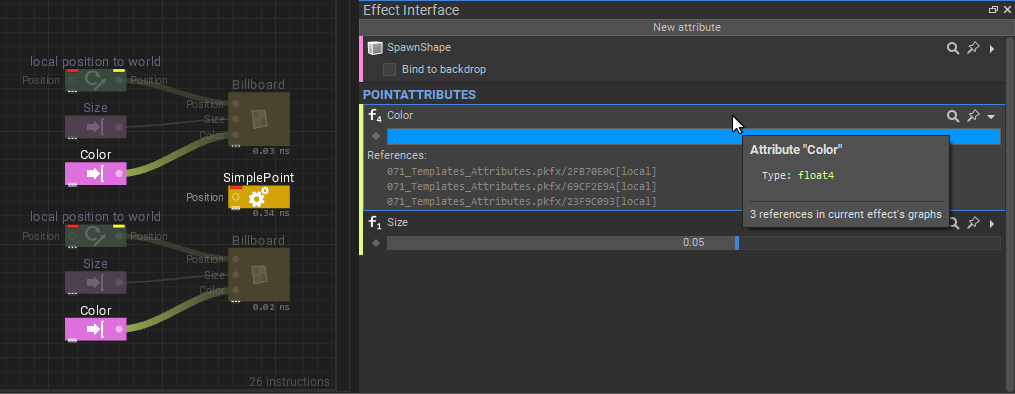Viewport: 1015px width, 394px height.
Task: Click the Size value slider showing 0.05
Action: (693, 243)
